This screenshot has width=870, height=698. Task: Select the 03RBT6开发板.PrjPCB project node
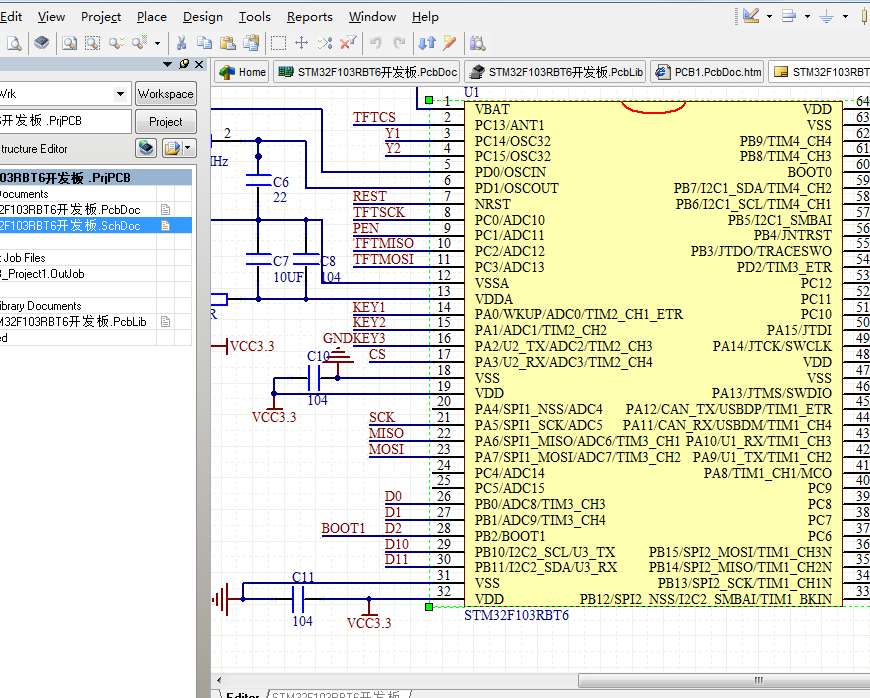(95, 178)
